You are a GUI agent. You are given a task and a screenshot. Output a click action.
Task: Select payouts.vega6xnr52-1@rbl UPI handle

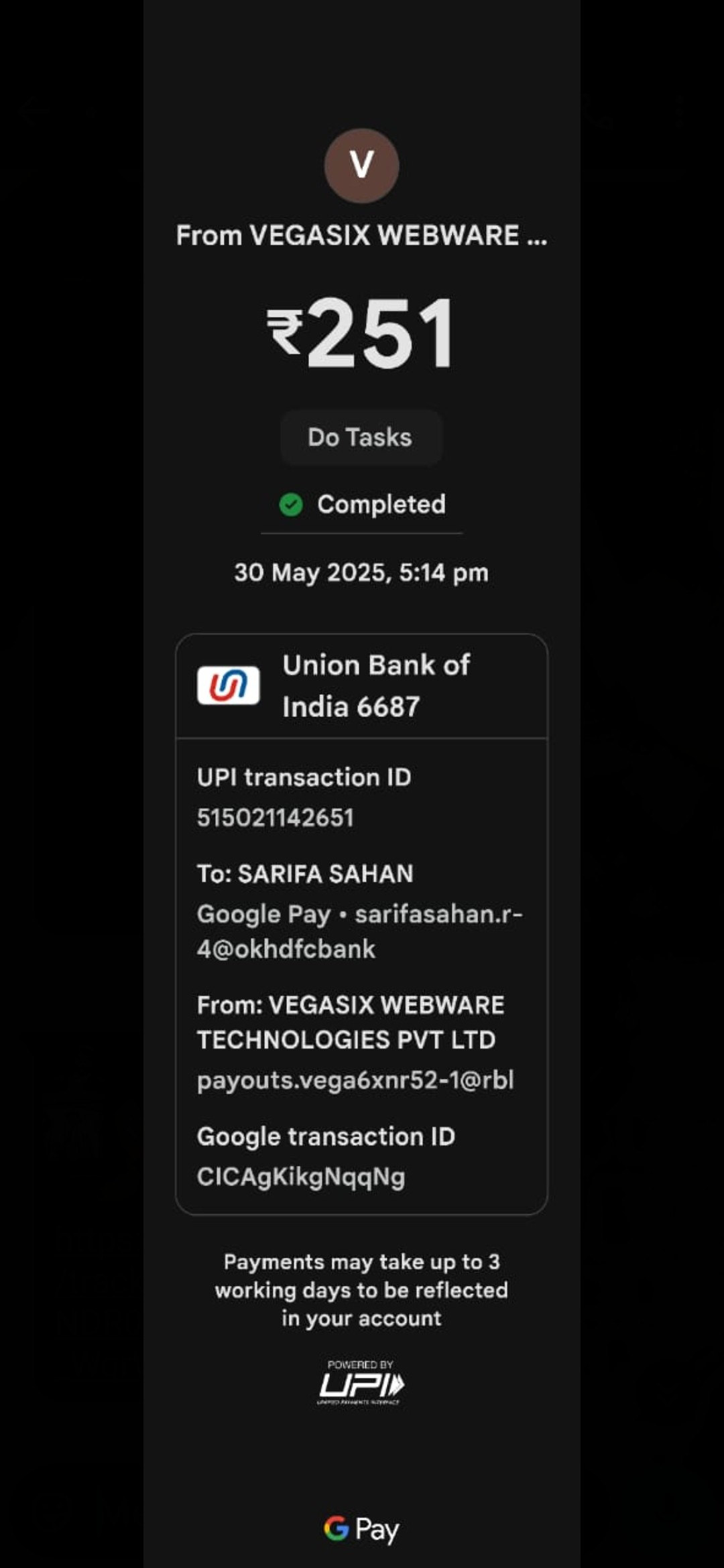[x=355, y=1080]
